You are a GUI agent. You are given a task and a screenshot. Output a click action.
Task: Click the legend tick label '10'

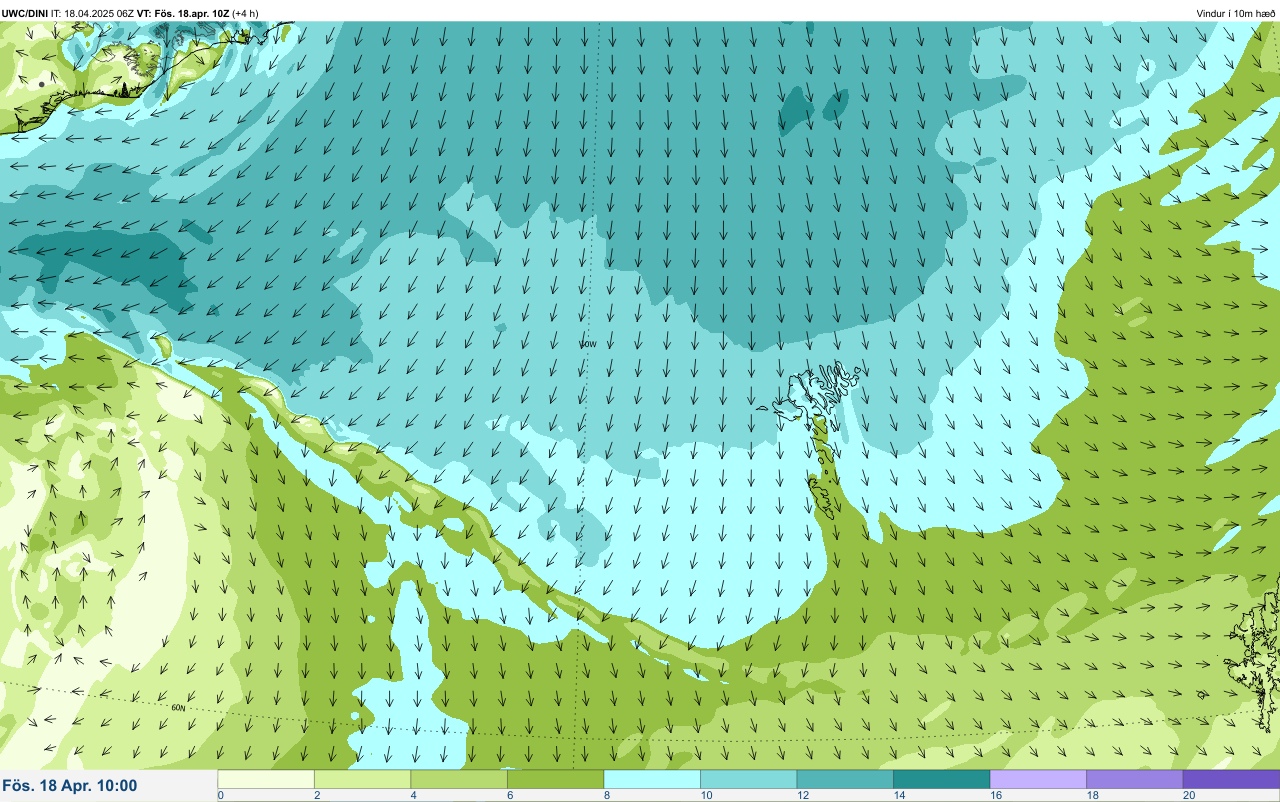click(705, 795)
